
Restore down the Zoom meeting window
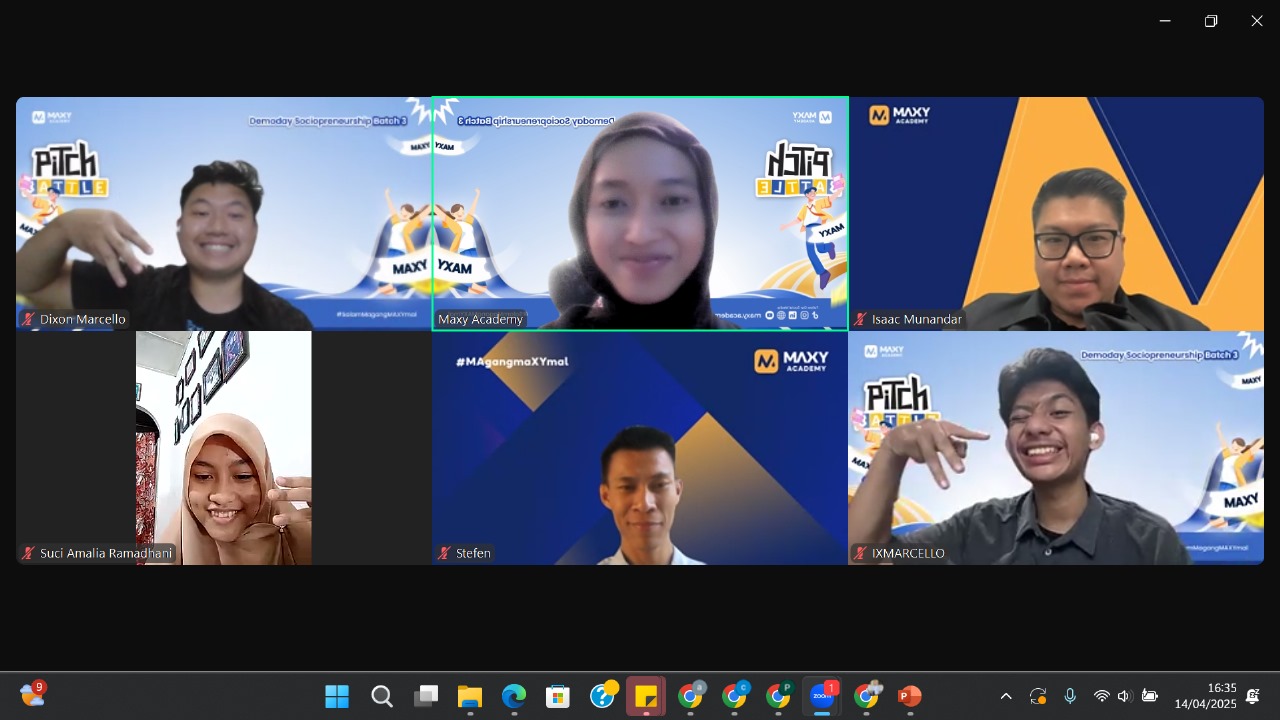click(x=1211, y=21)
